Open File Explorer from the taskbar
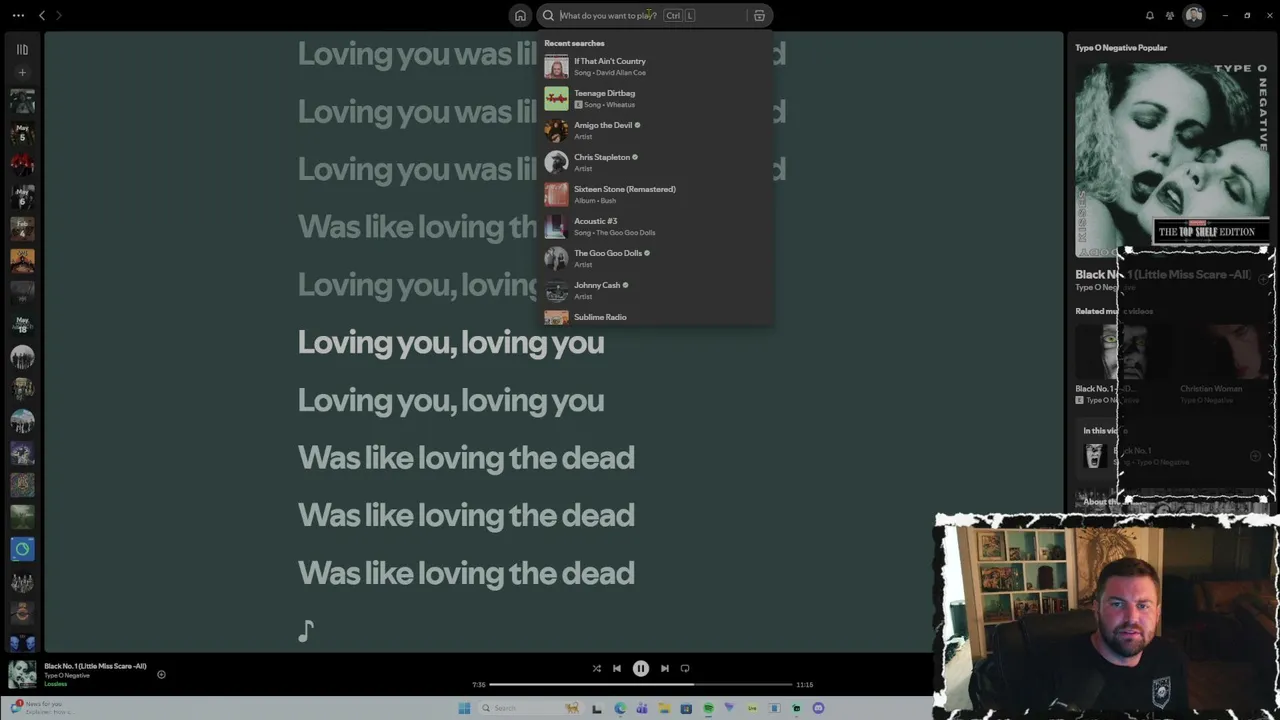Screen dimensions: 1280x720 pyautogui.click(x=664, y=708)
